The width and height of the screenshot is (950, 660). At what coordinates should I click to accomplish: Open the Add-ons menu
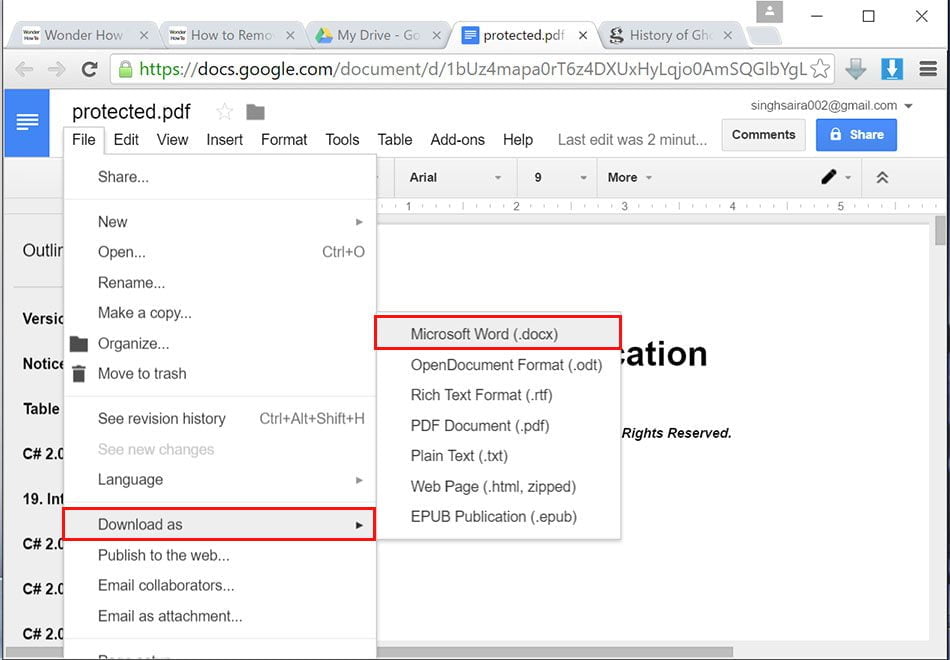click(457, 139)
